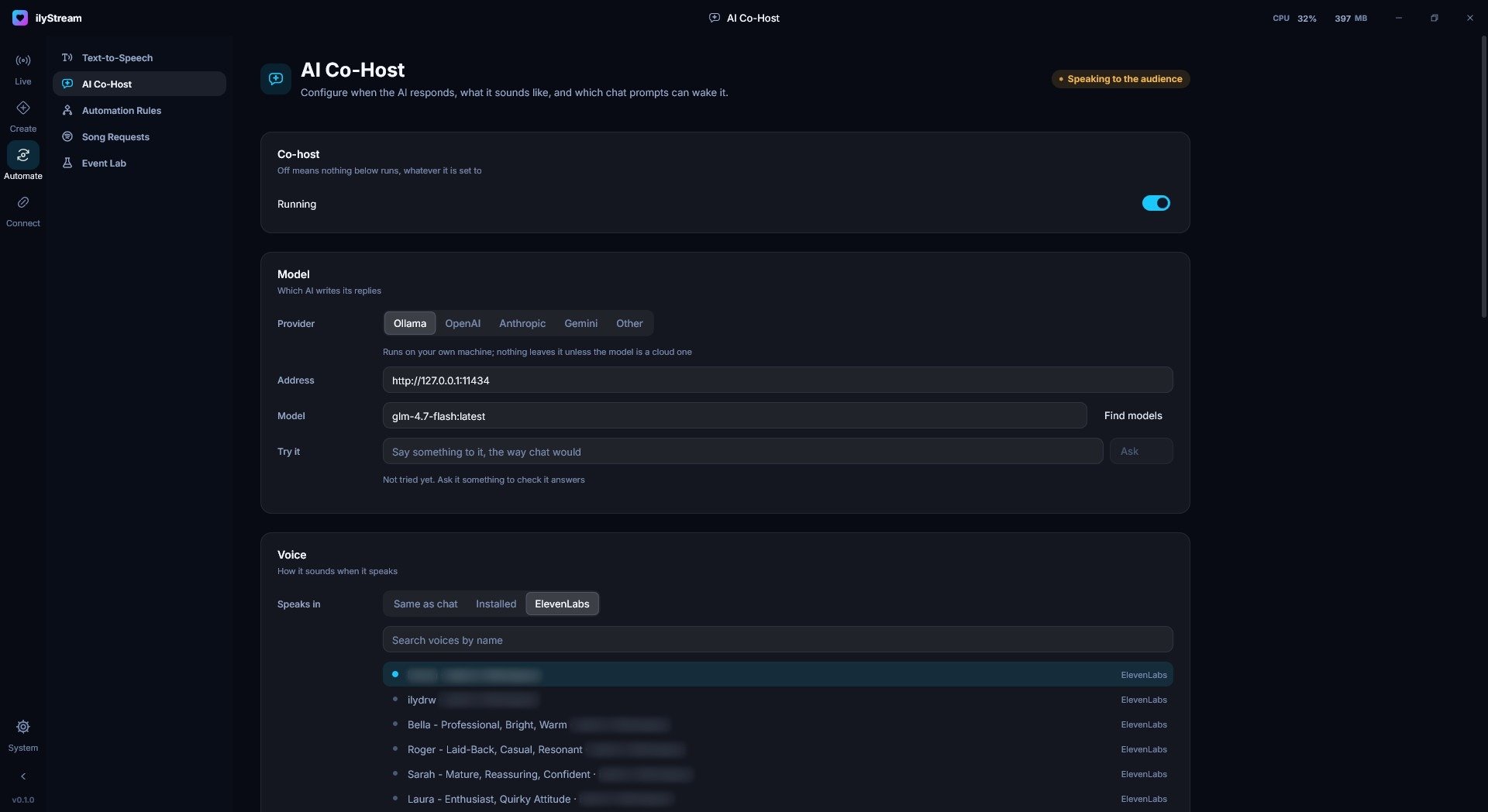1488x812 pixels.
Task: Click the title bar AI Co-Host chat icon
Action: click(x=715, y=18)
